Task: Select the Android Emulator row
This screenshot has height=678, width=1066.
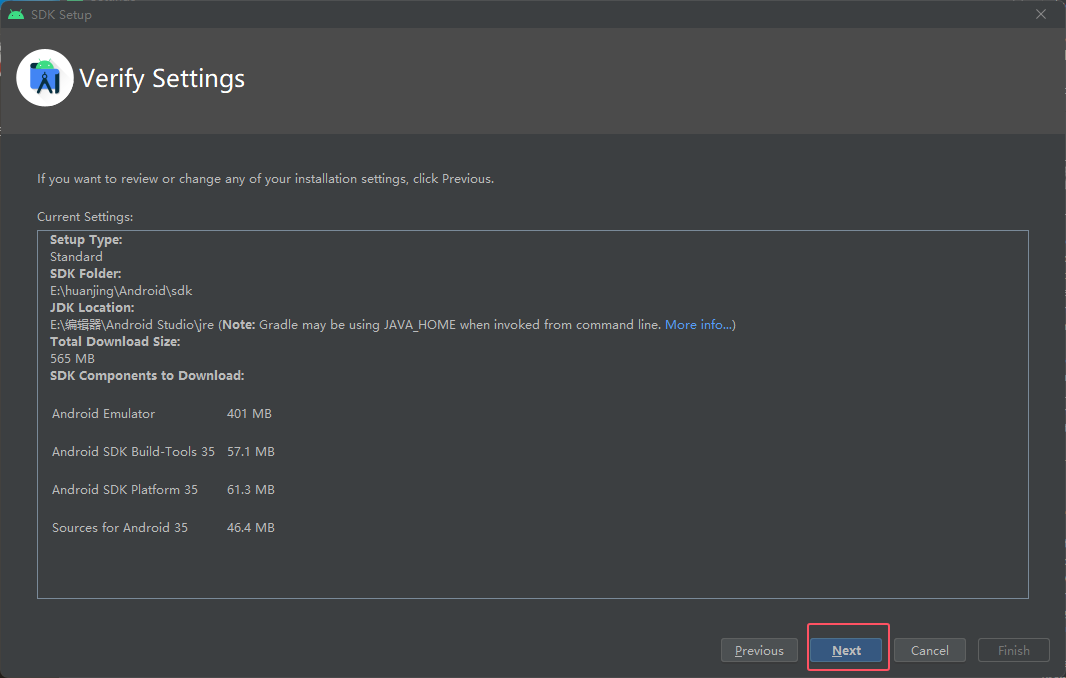Action: point(163,413)
